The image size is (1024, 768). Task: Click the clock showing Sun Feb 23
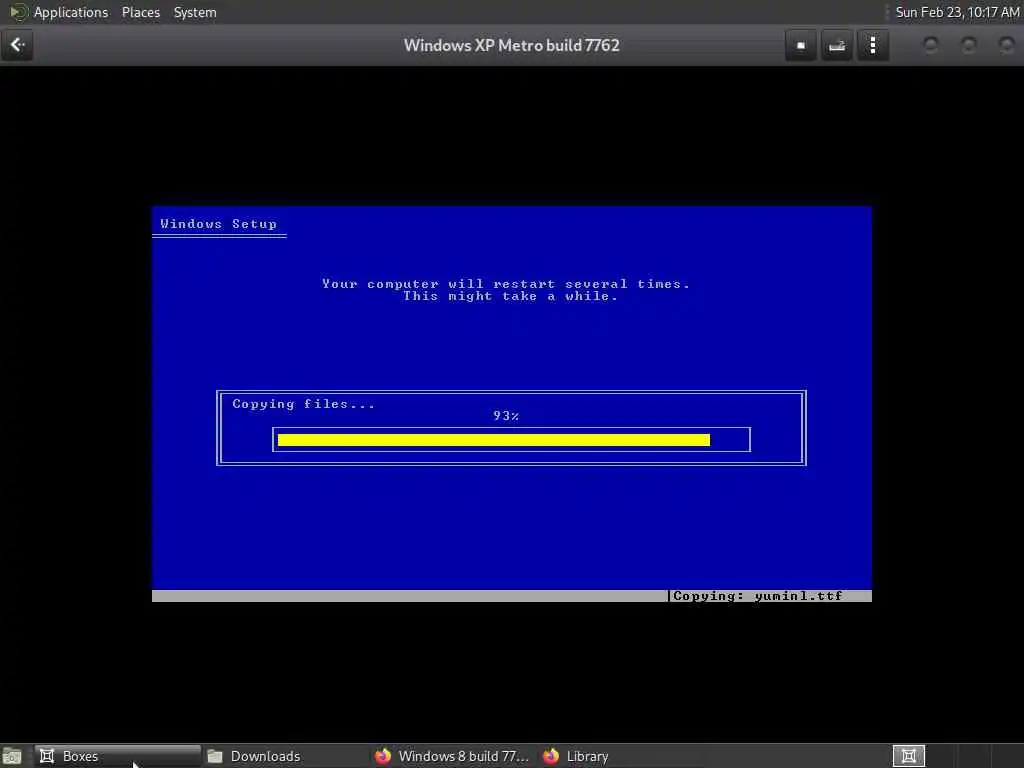point(957,12)
